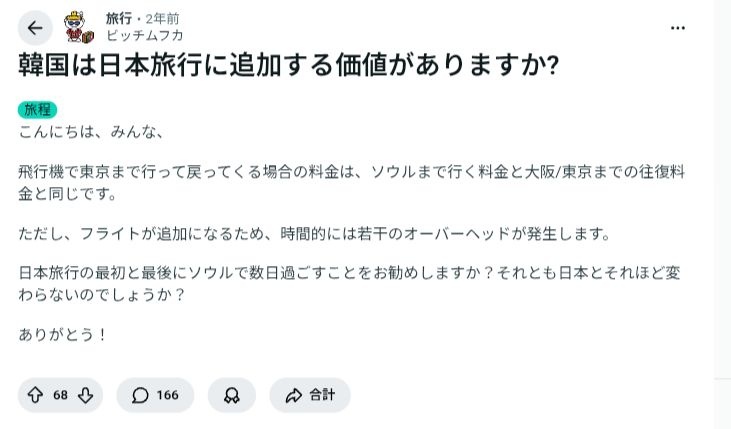Open the 旅行 community link
The width and height of the screenshot is (731, 429).
tap(119, 19)
